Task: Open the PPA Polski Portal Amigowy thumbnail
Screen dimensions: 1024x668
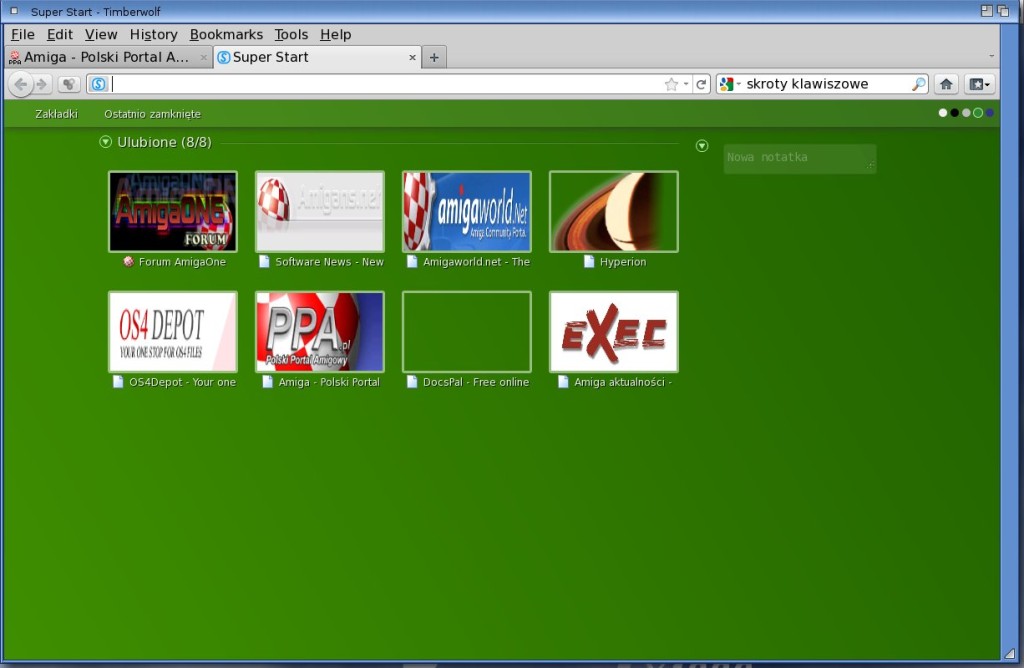Action: [320, 332]
